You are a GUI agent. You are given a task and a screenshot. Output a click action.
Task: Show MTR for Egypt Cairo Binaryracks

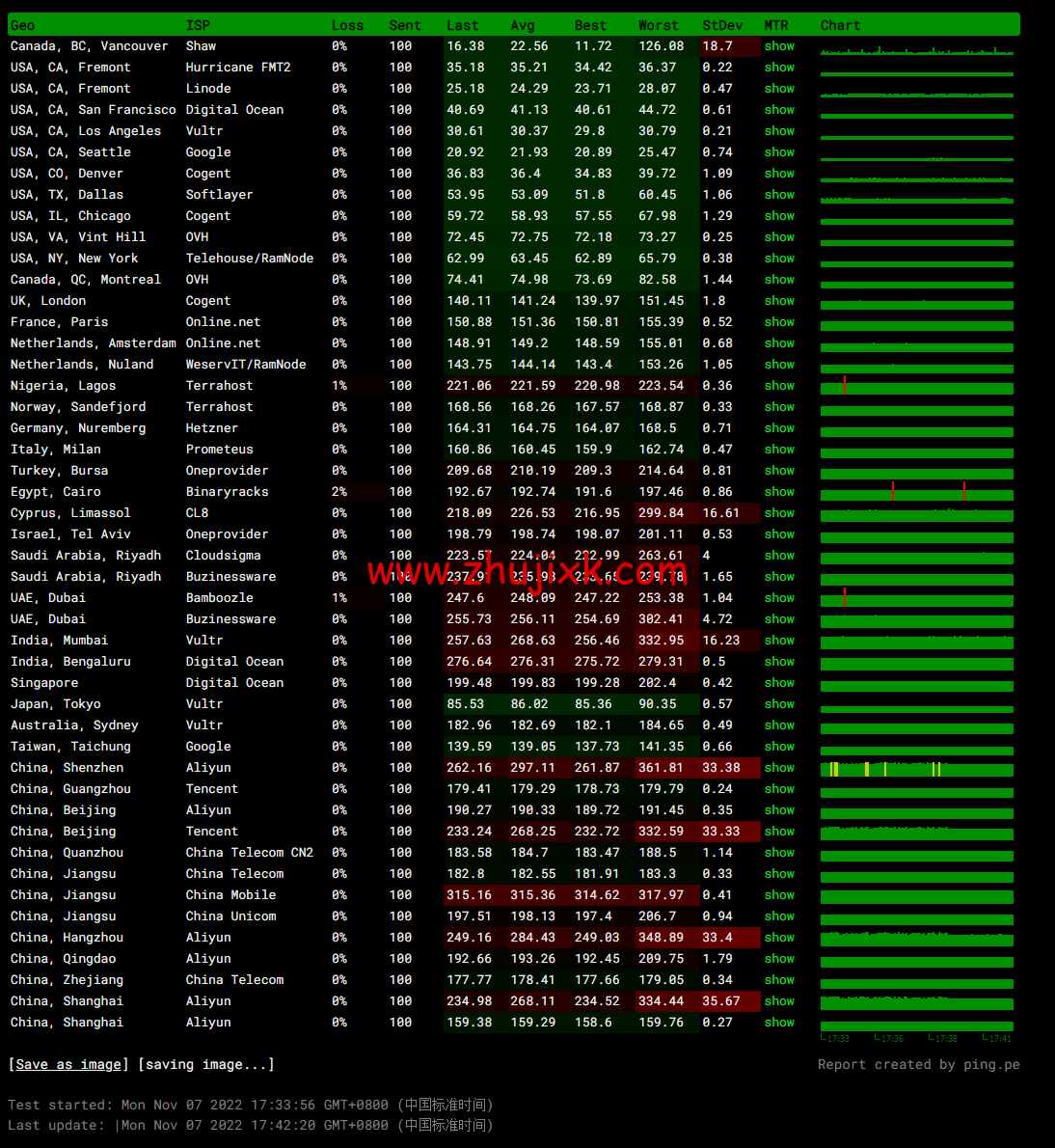point(779,492)
